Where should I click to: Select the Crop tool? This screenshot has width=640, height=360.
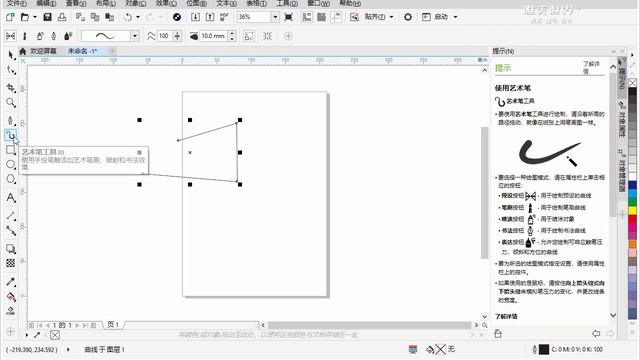pos(11,87)
